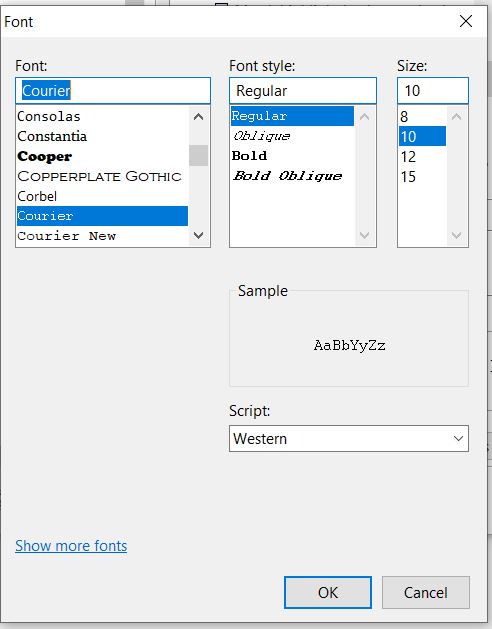Open the Show more fonts link

[71, 546]
